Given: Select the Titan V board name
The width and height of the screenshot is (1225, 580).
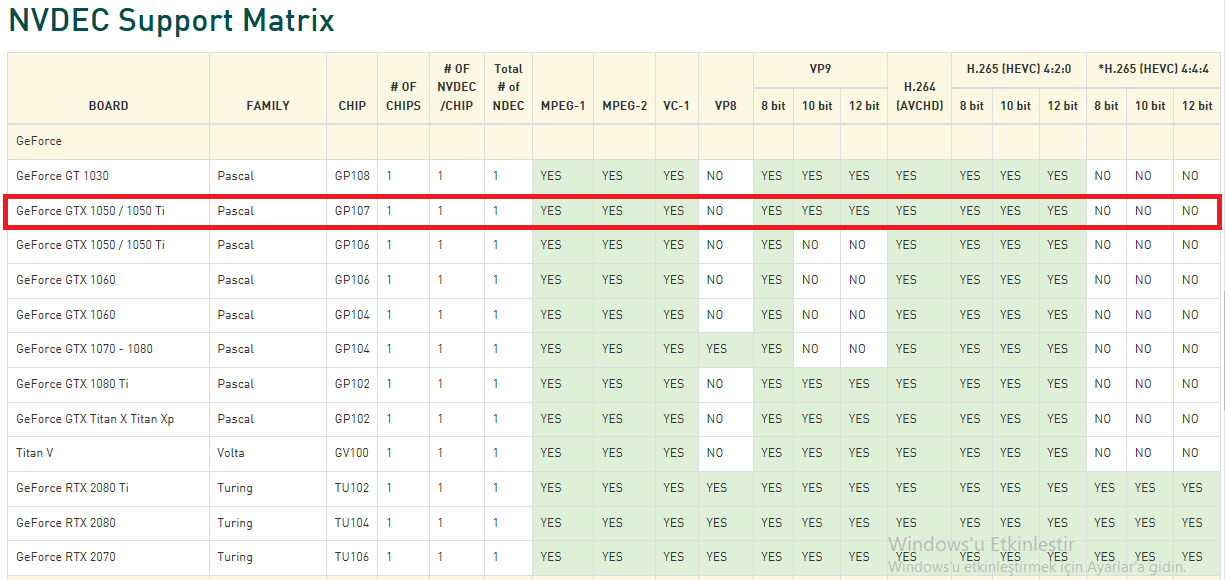Looking at the screenshot, I should (x=35, y=453).
